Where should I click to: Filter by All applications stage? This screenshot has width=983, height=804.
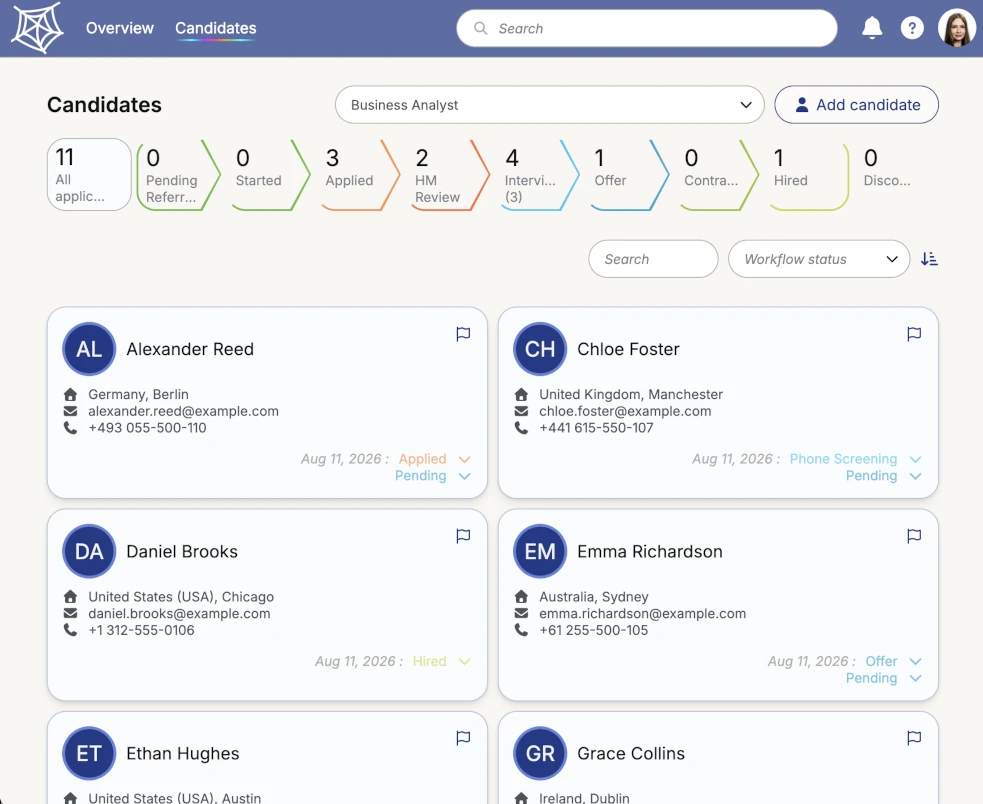click(x=89, y=174)
